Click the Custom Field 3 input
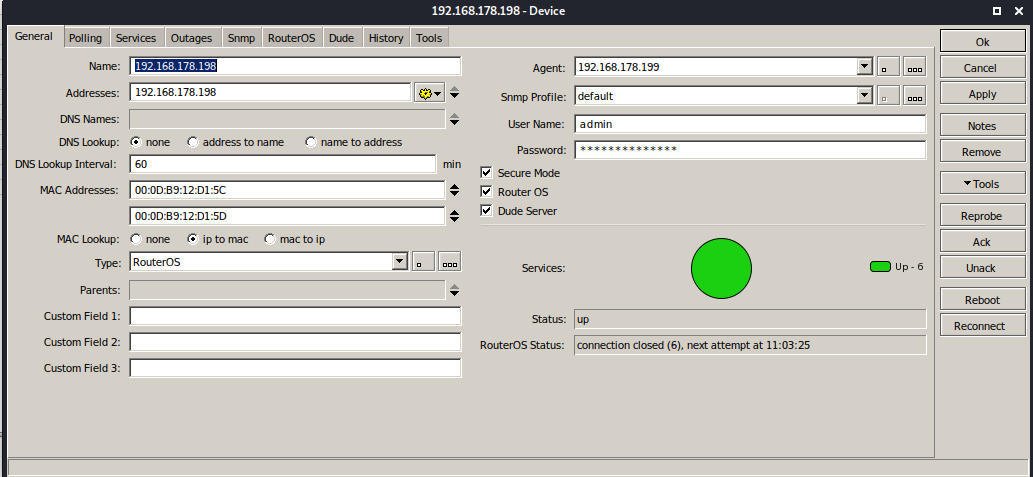 [295, 368]
